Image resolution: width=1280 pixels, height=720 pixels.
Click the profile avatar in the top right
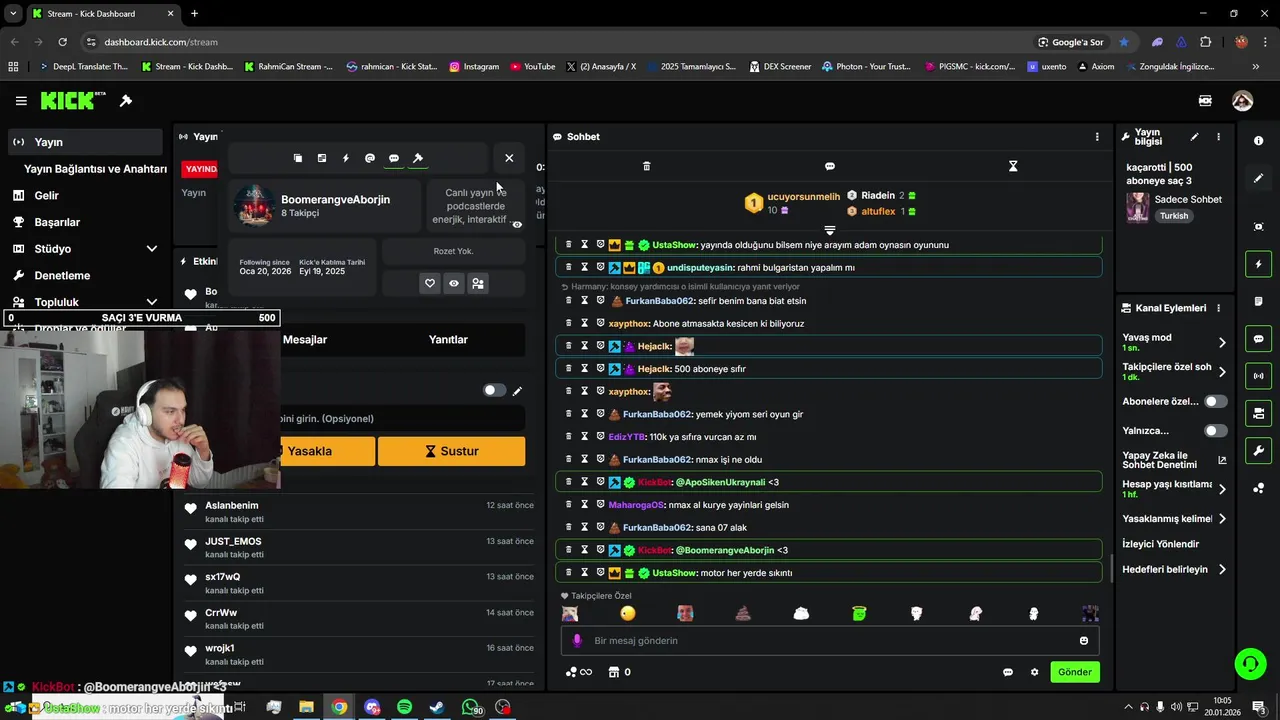(1242, 101)
